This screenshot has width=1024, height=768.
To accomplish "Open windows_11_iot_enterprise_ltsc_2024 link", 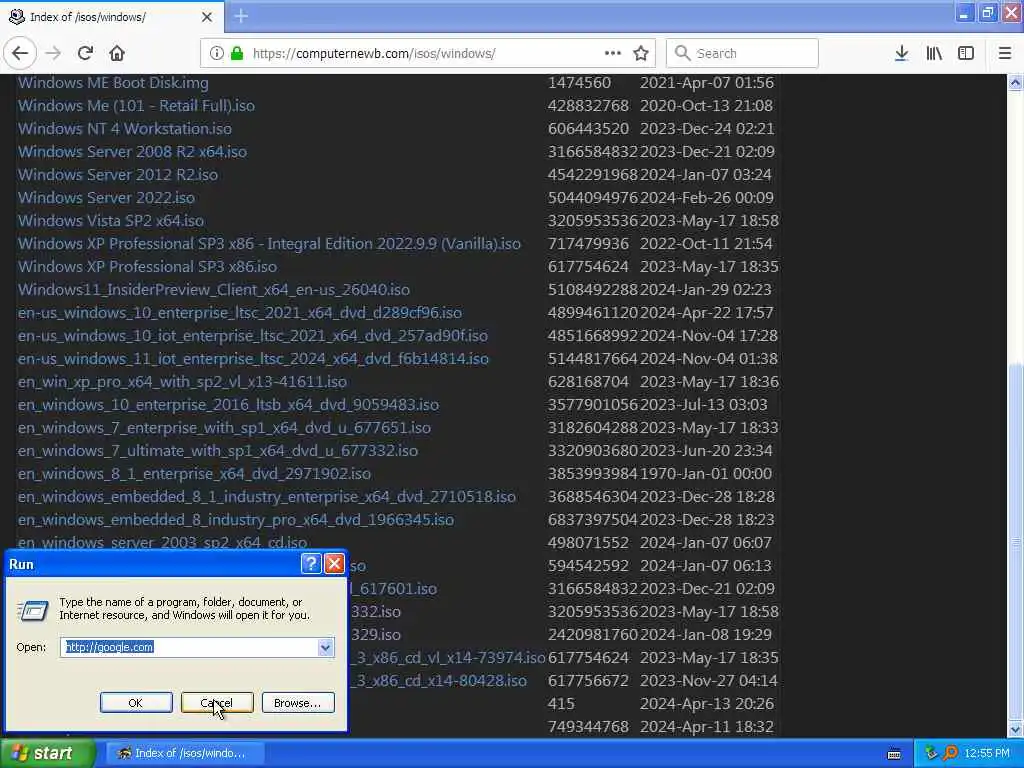I will (253, 359).
